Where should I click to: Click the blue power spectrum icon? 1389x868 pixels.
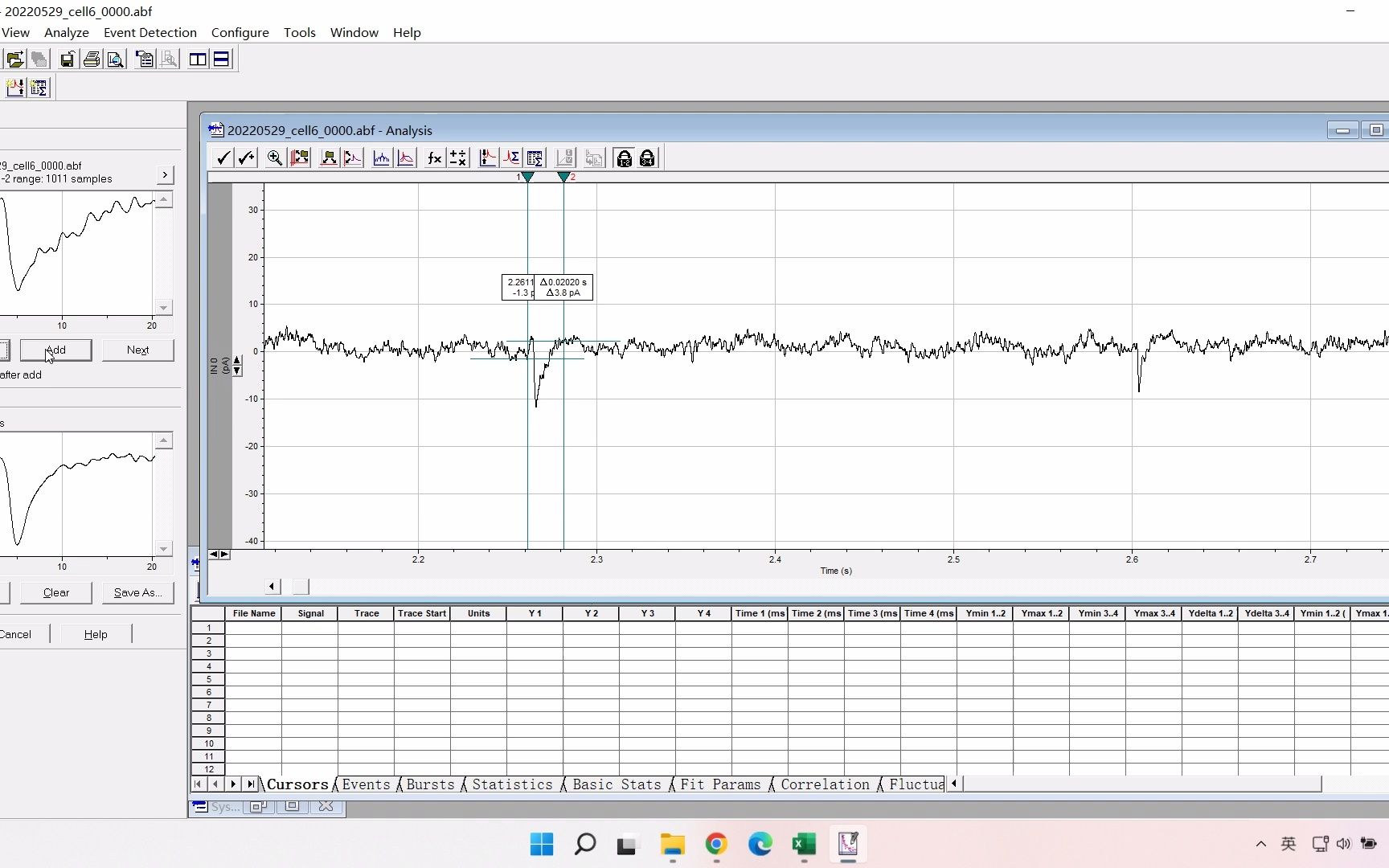(x=382, y=158)
